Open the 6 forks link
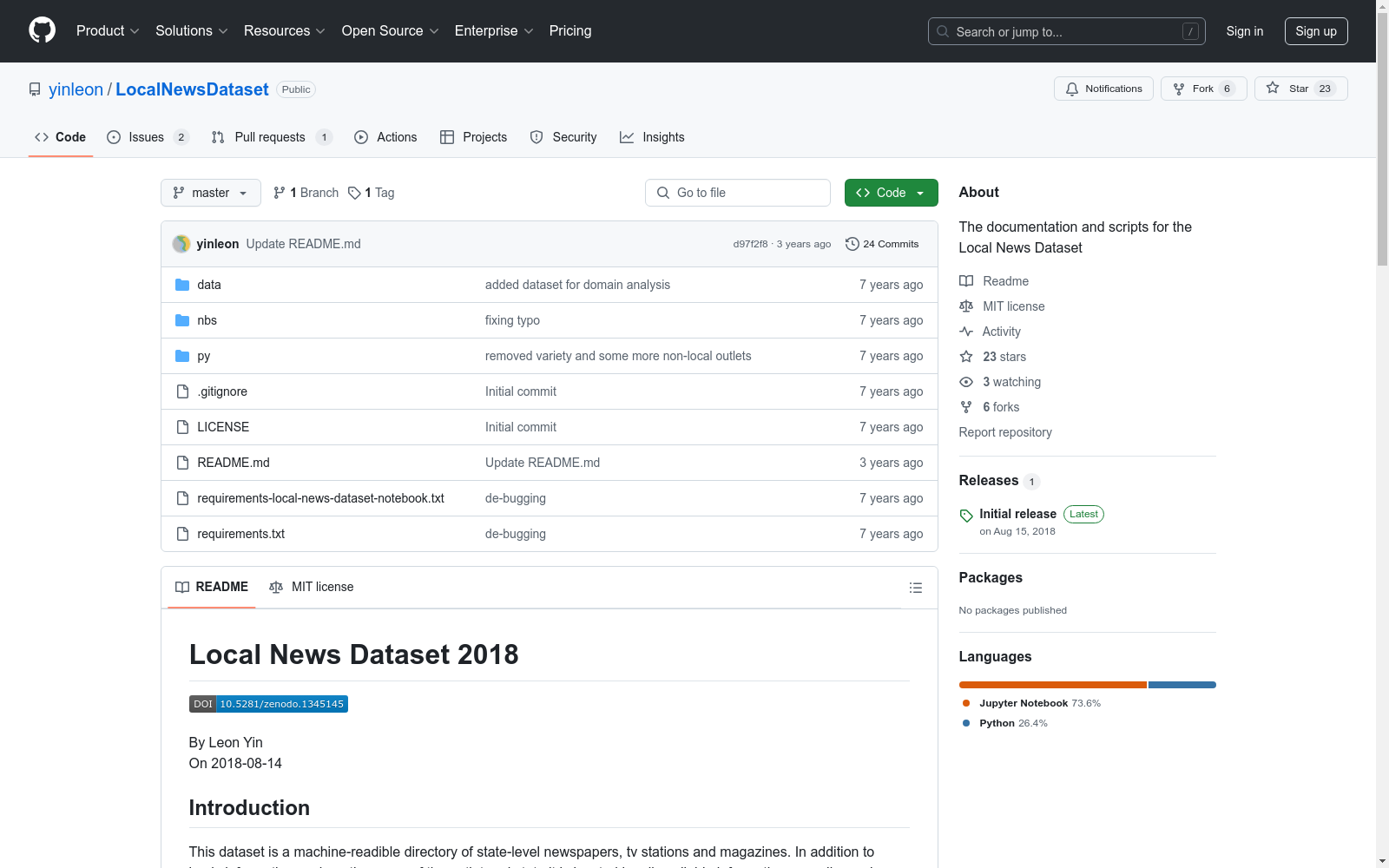The image size is (1389, 868). 1001,407
